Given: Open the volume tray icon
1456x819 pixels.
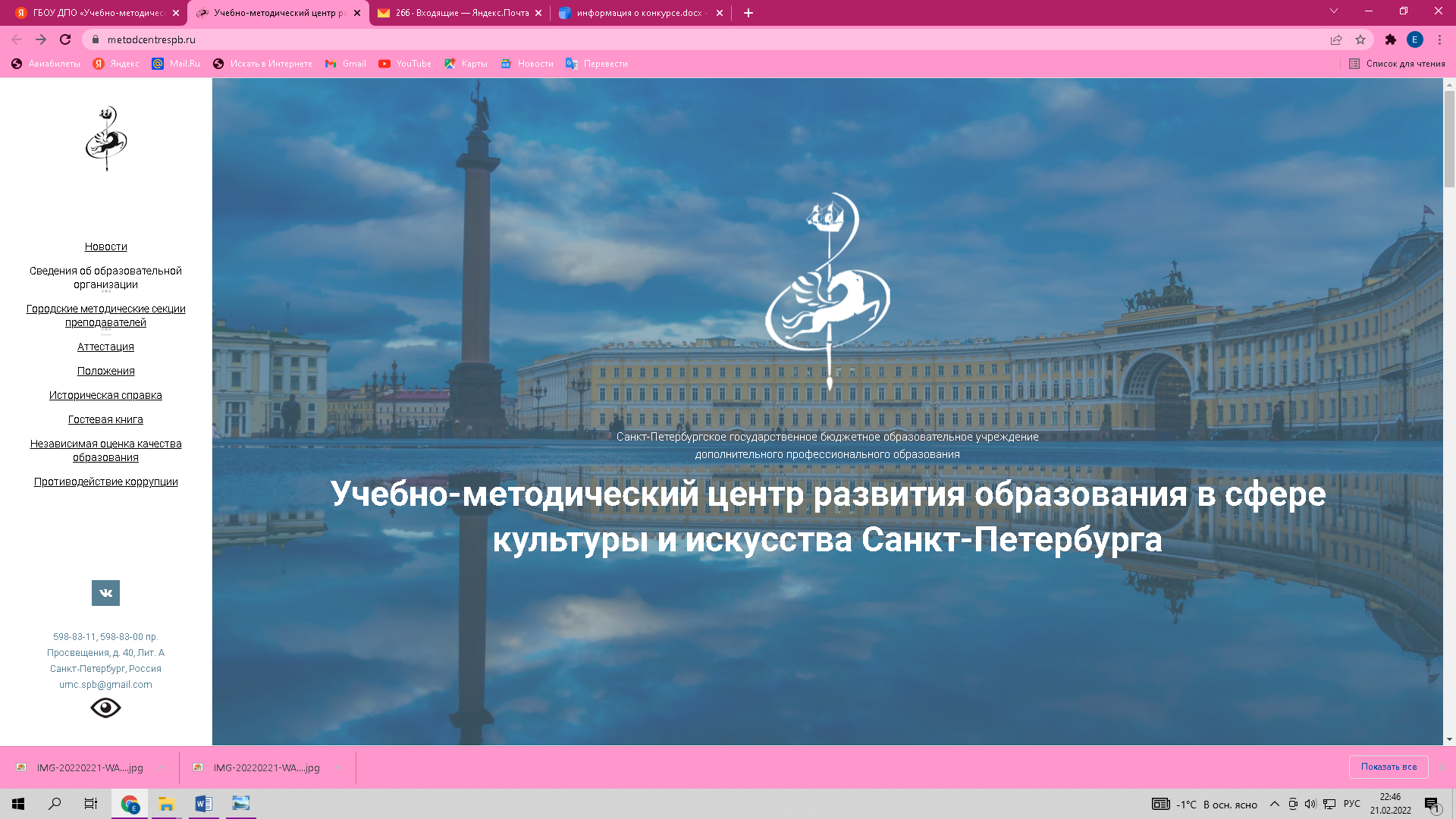Looking at the screenshot, I should pos(1310,804).
